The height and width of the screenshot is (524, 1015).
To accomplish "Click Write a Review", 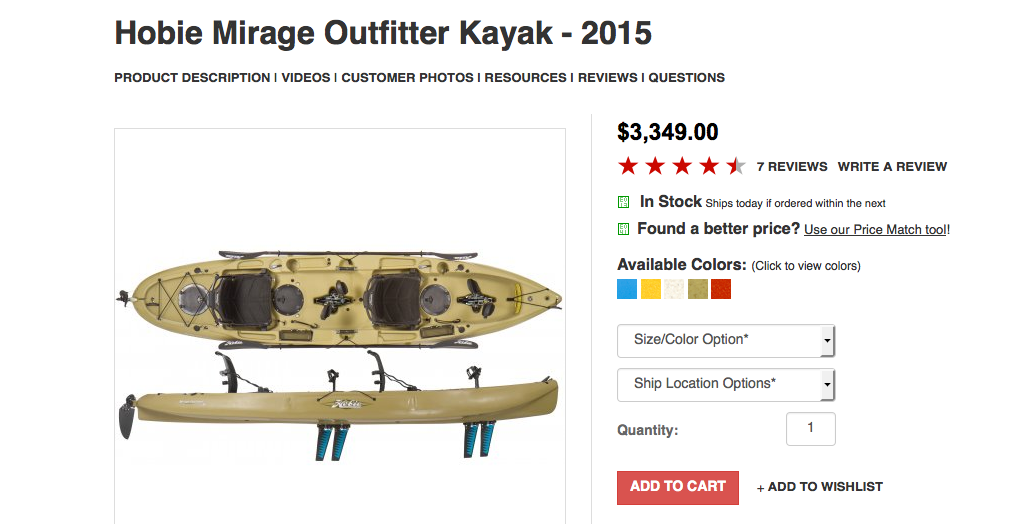I will coord(892,167).
